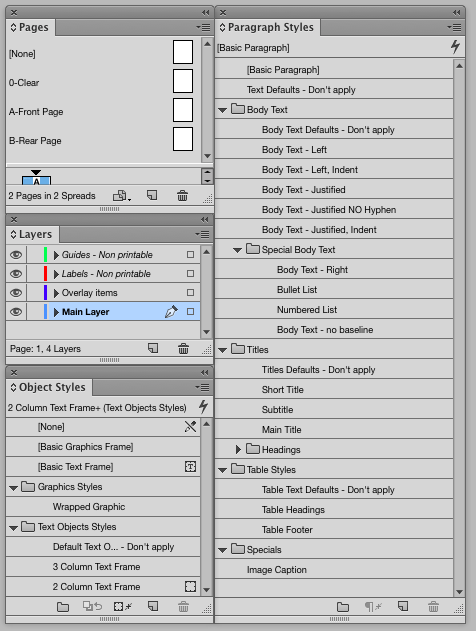
Task: Select the A-Front Page master thumbnail
Action: click(x=183, y=110)
